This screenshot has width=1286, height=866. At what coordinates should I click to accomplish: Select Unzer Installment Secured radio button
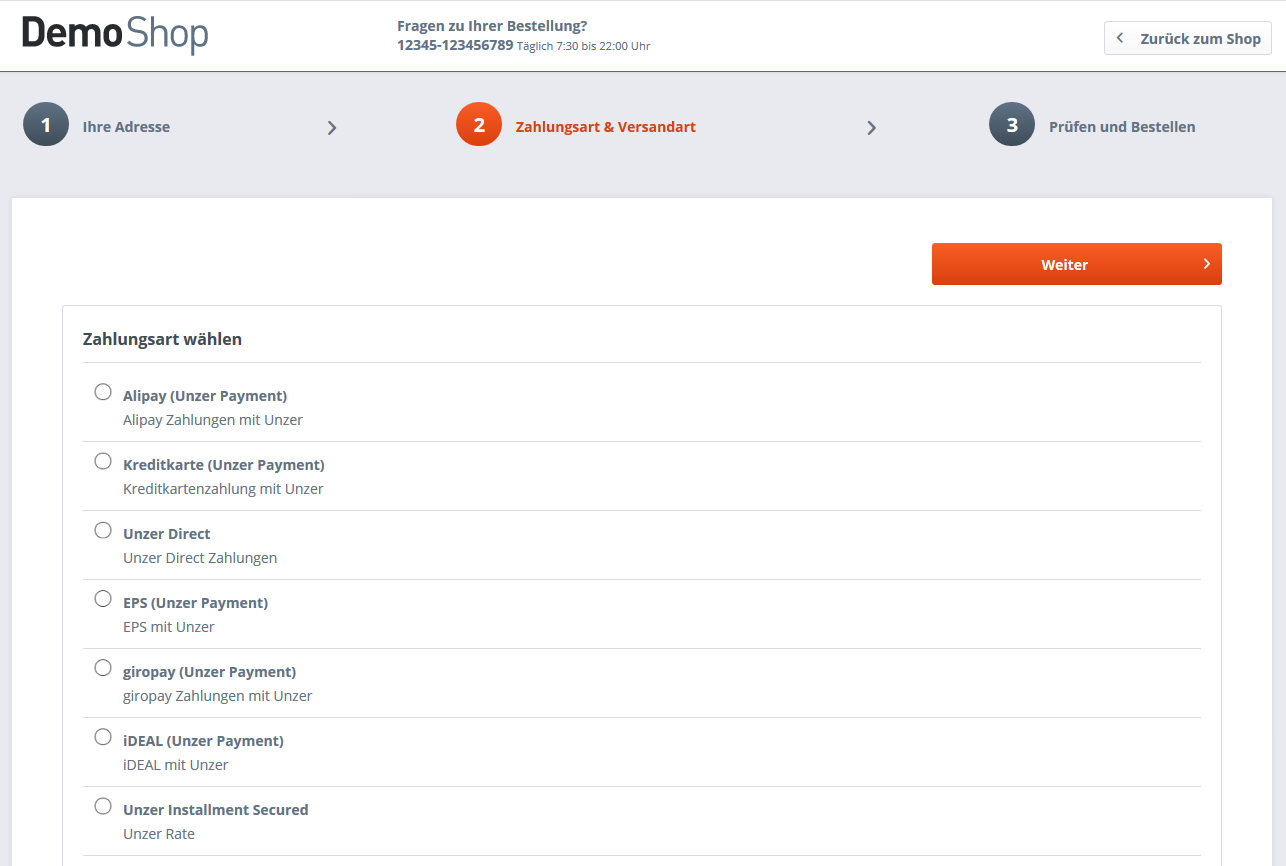pos(103,806)
